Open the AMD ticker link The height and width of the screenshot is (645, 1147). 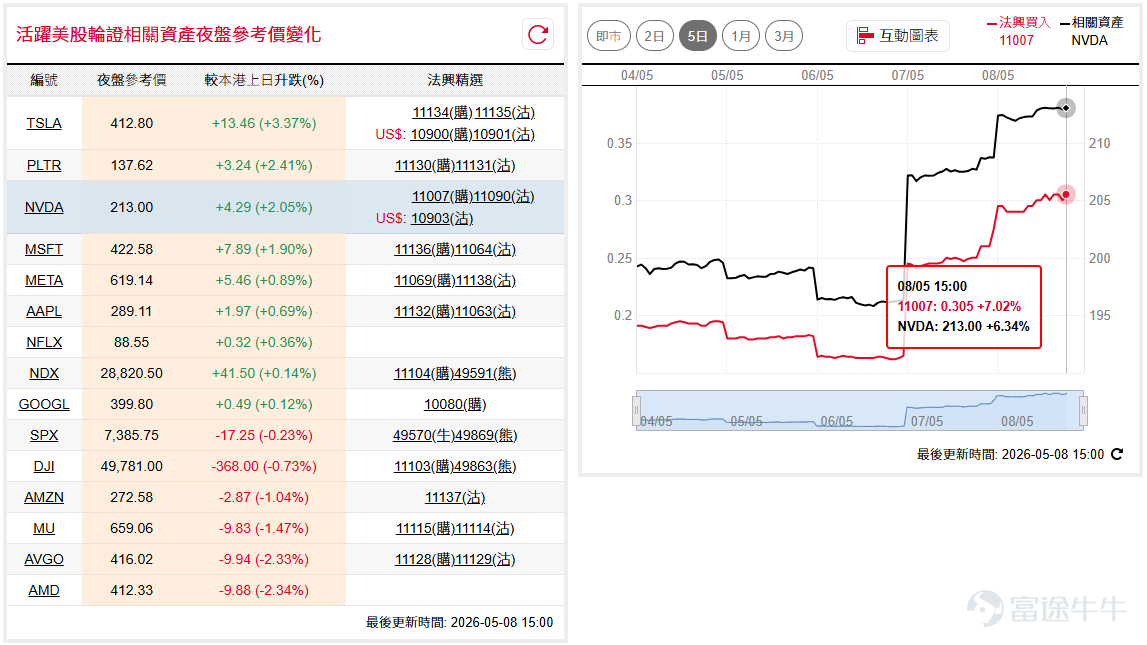pos(44,590)
